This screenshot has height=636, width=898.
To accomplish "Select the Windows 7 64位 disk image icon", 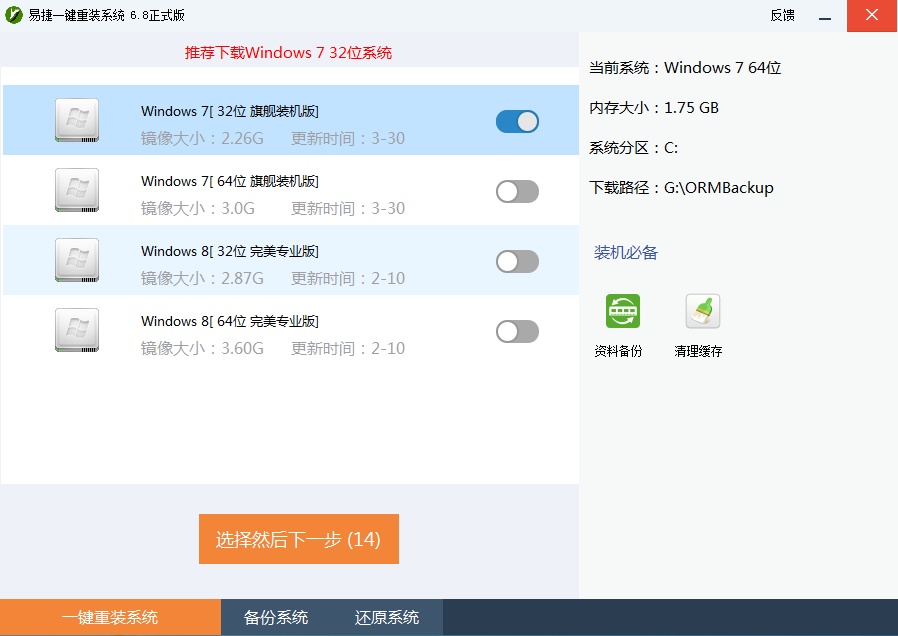I will pyautogui.click(x=77, y=190).
